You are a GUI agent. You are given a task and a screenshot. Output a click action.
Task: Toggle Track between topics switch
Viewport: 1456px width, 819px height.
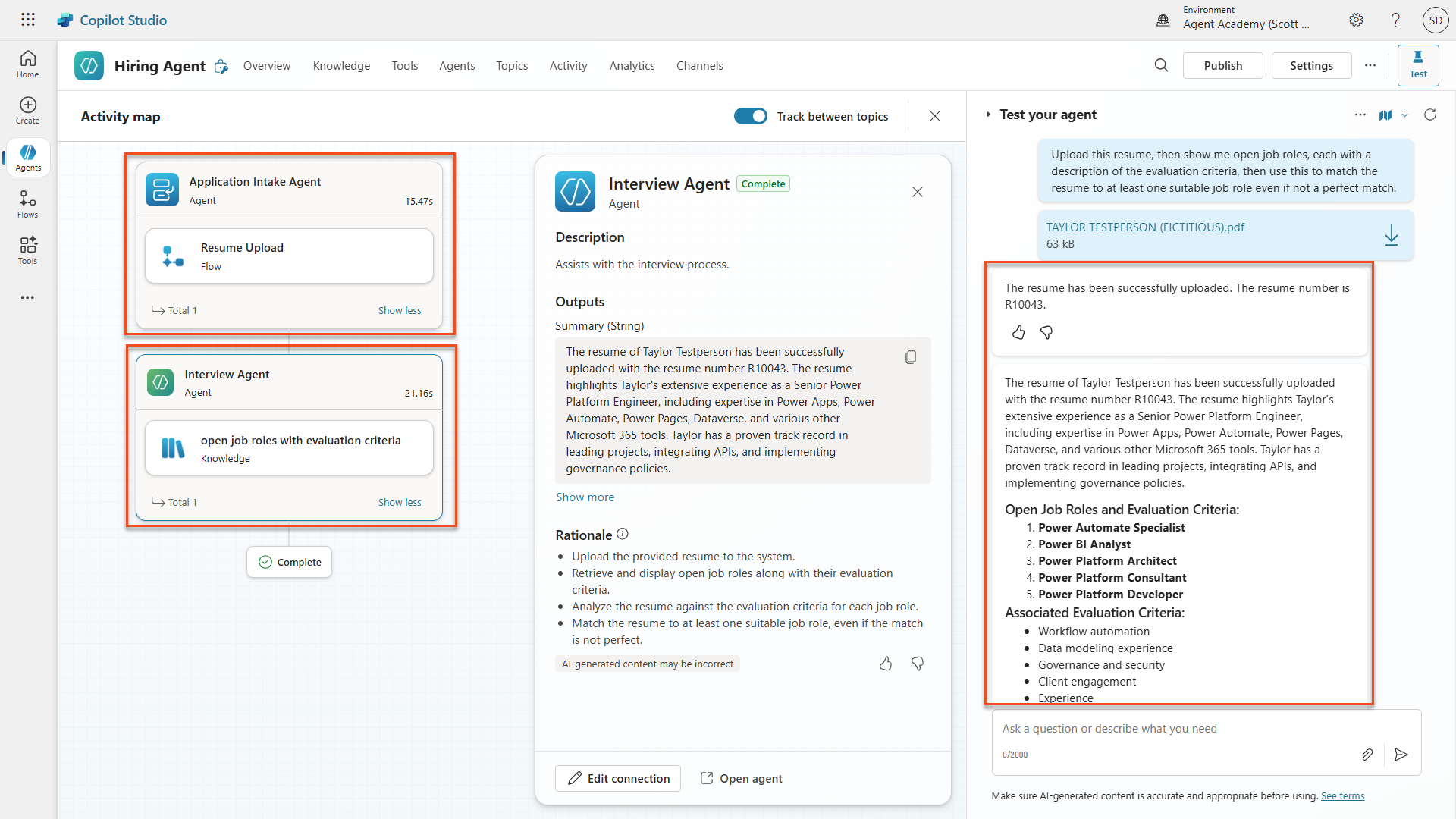pos(750,116)
